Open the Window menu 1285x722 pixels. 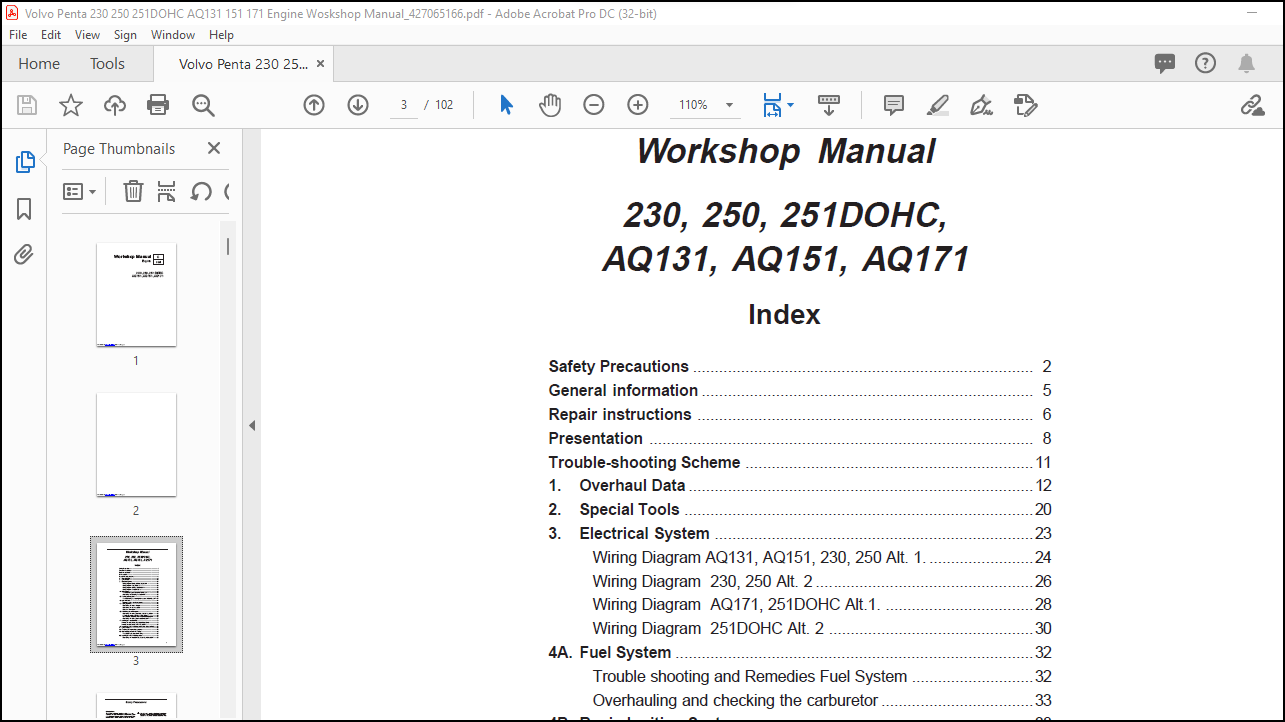tap(173, 34)
